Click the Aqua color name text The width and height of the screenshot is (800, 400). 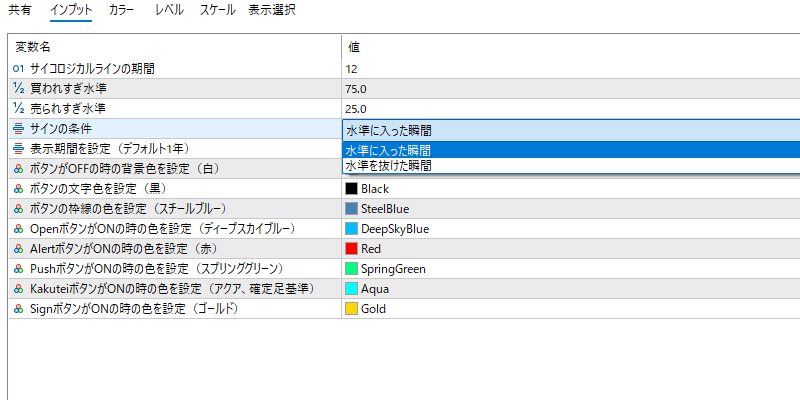pyautogui.click(x=375, y=289)
